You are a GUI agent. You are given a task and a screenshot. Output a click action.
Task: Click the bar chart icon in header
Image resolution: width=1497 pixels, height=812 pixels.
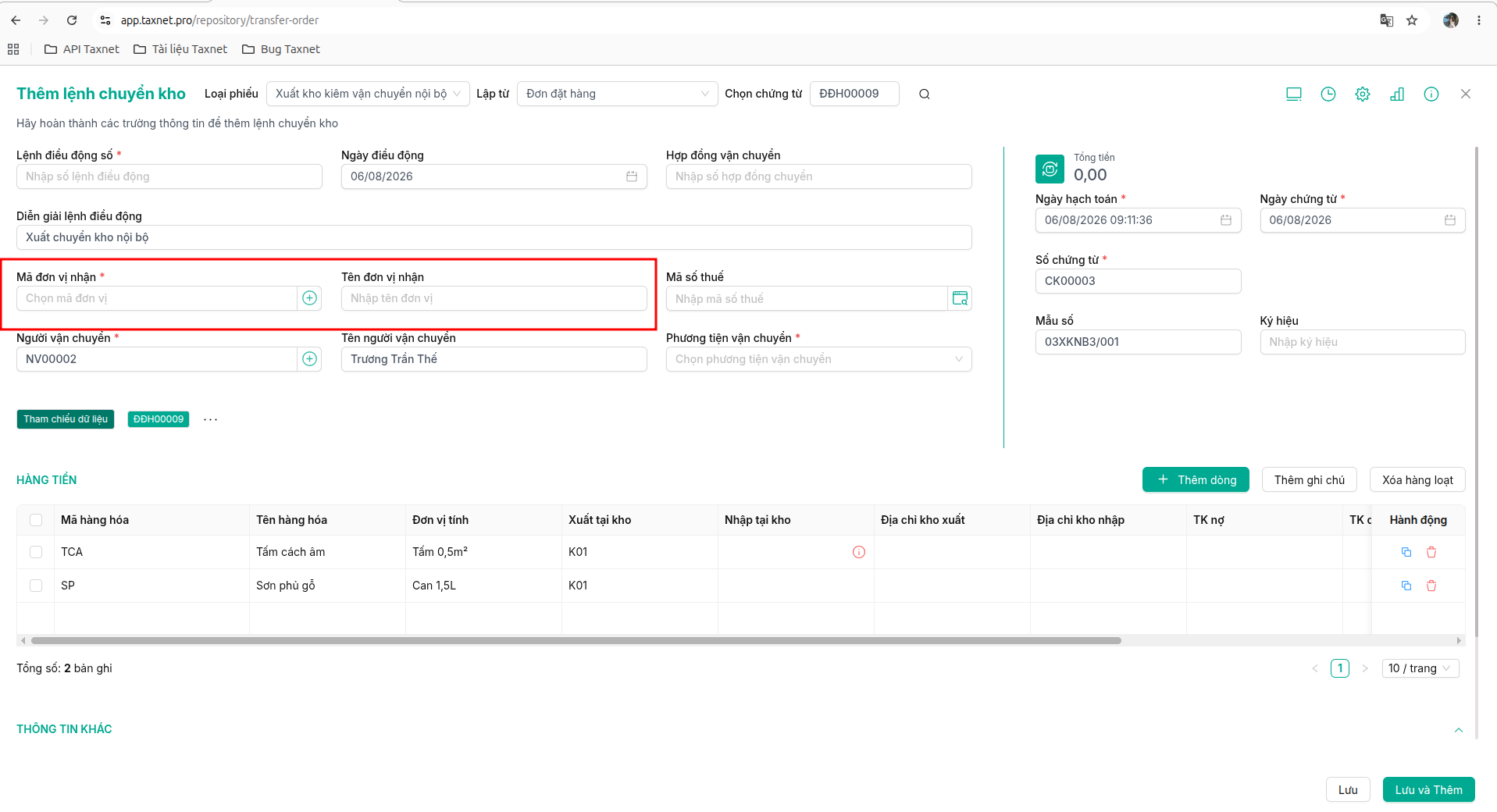tap(1397, 94)
